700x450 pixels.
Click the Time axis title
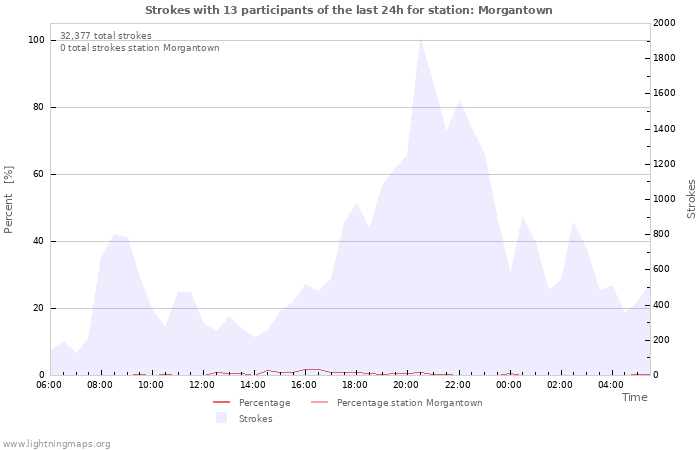pyautogui.click(x=634, y=397)
